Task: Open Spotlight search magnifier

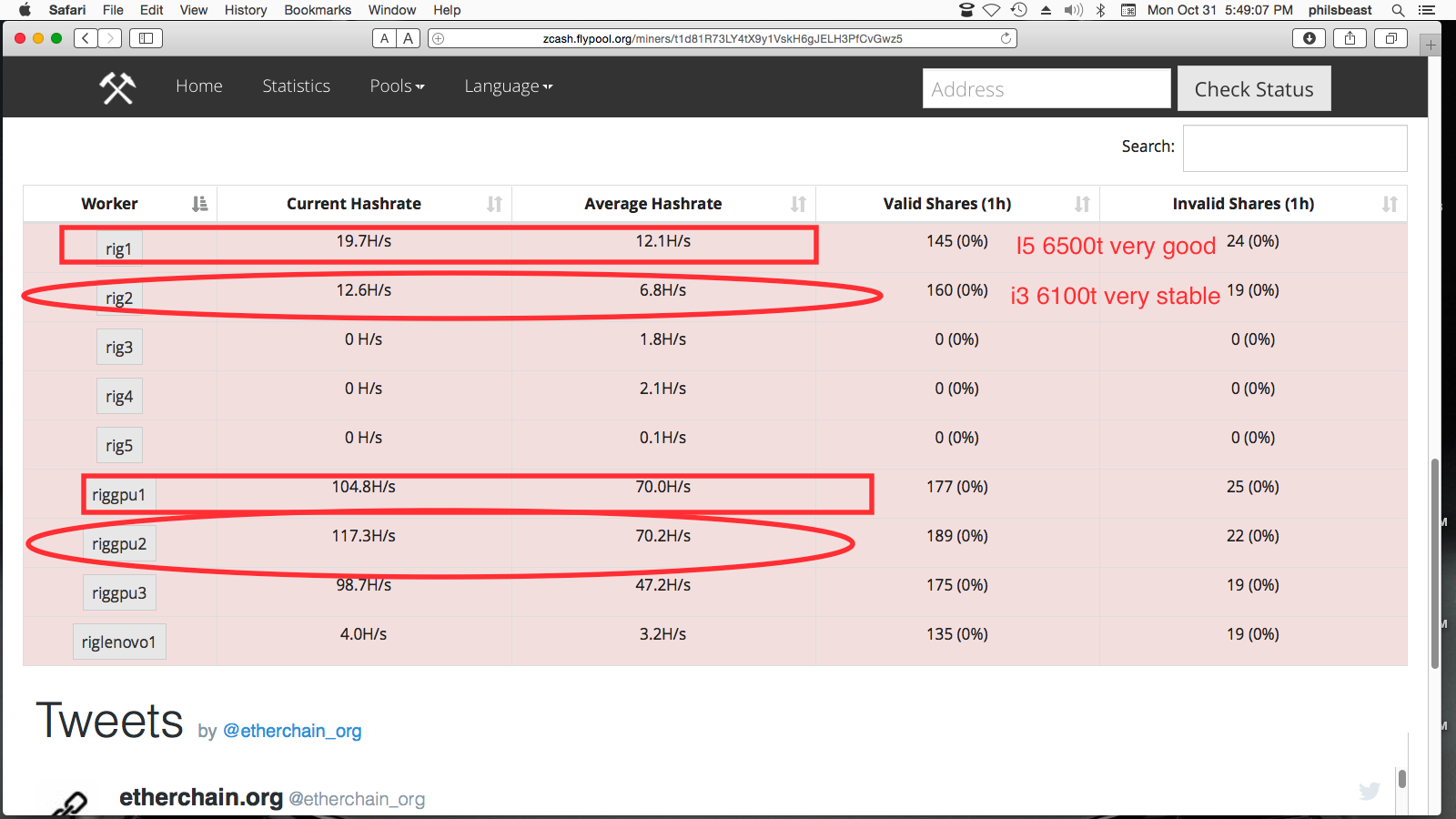Action: click(1398, 10)
